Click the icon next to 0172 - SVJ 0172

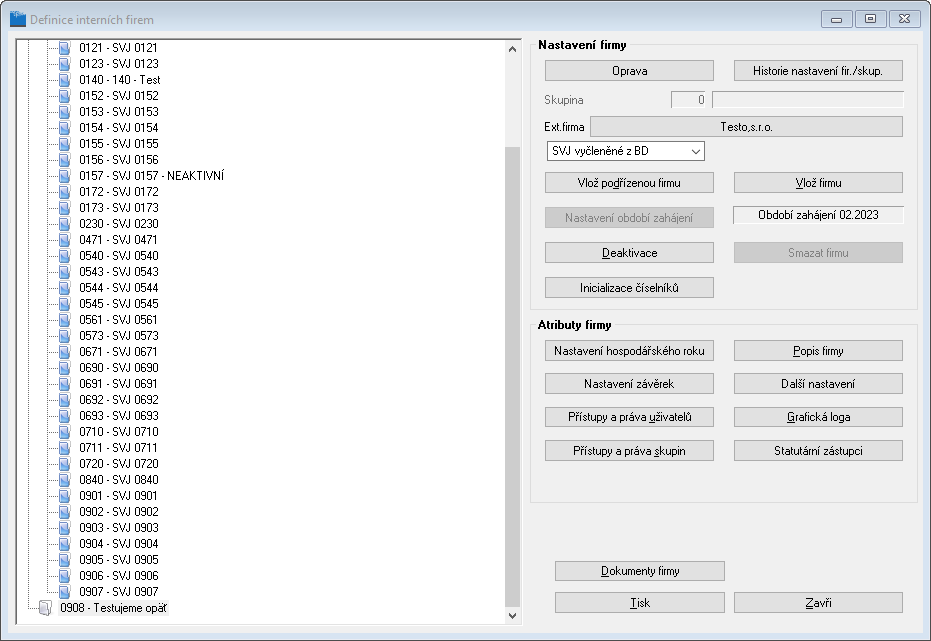click(x=64, y=192)
